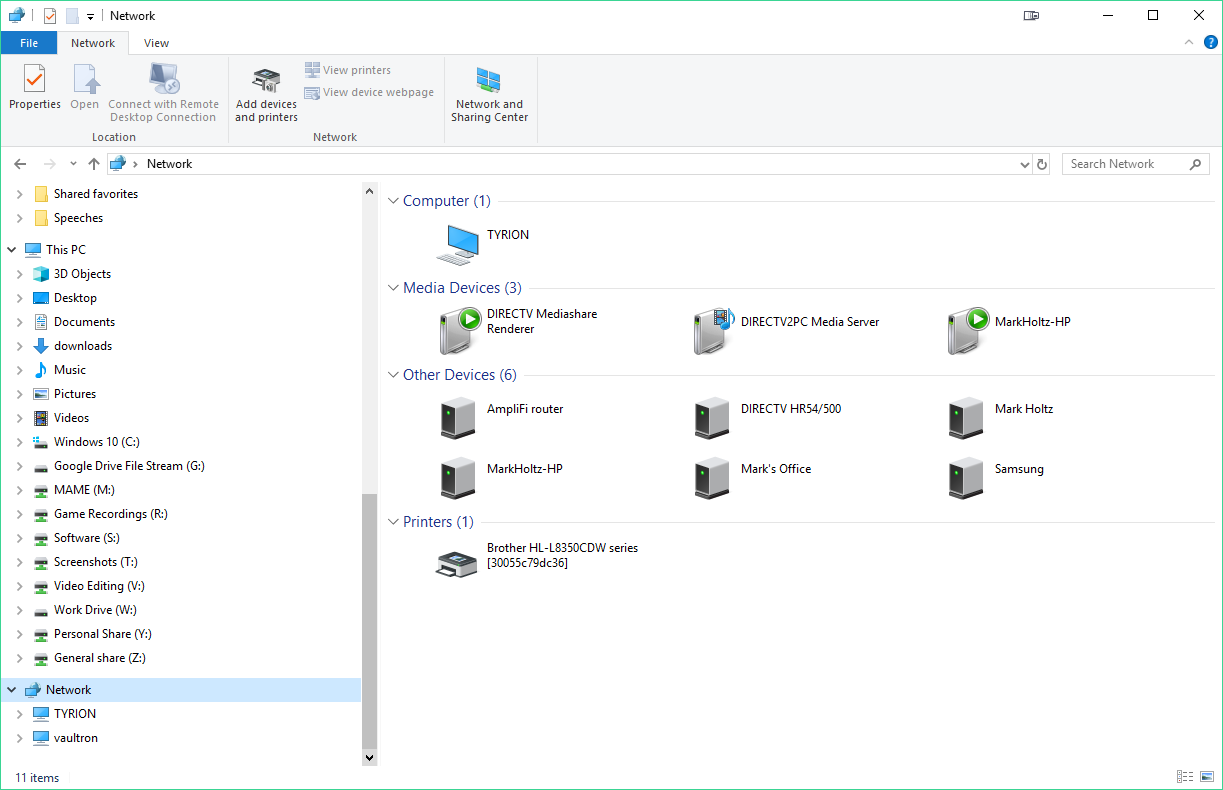The height and width of the screenshot is (790, 1223).
Task: Select DIRECTV Mediashare Renderer device icon
Action: click(460, 331)
